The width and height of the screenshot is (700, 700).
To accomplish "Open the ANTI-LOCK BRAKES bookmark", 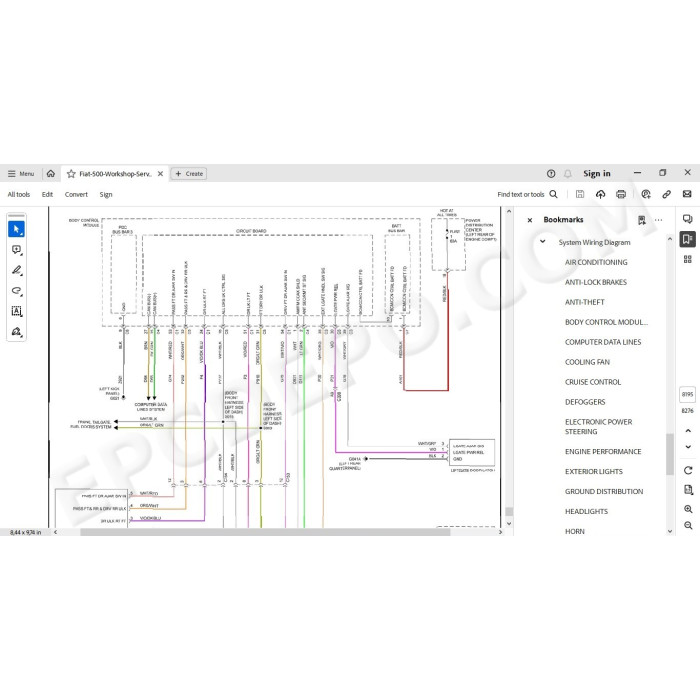I will coord(596,282).
